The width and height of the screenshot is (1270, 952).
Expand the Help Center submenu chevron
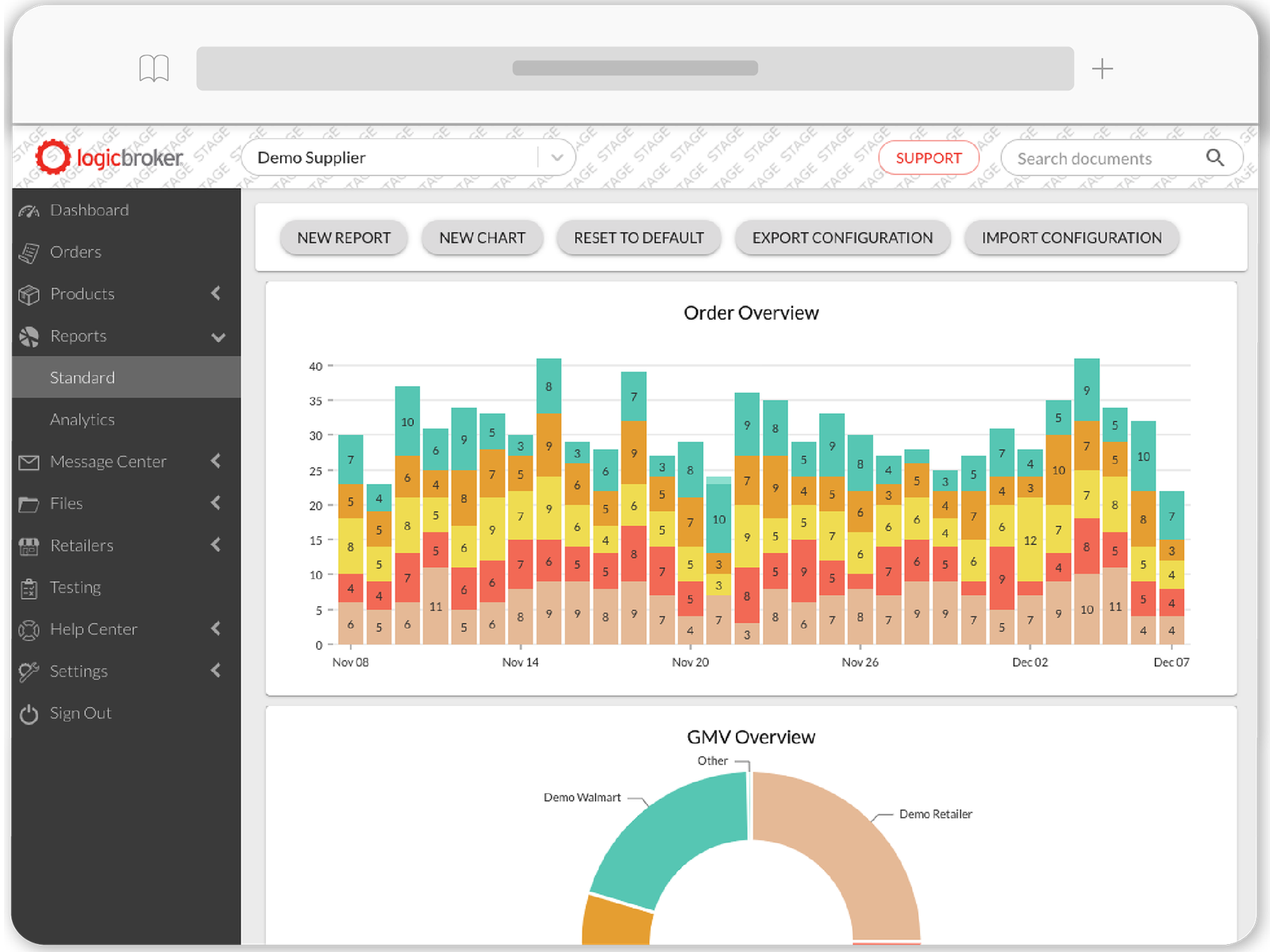(216, 628)
